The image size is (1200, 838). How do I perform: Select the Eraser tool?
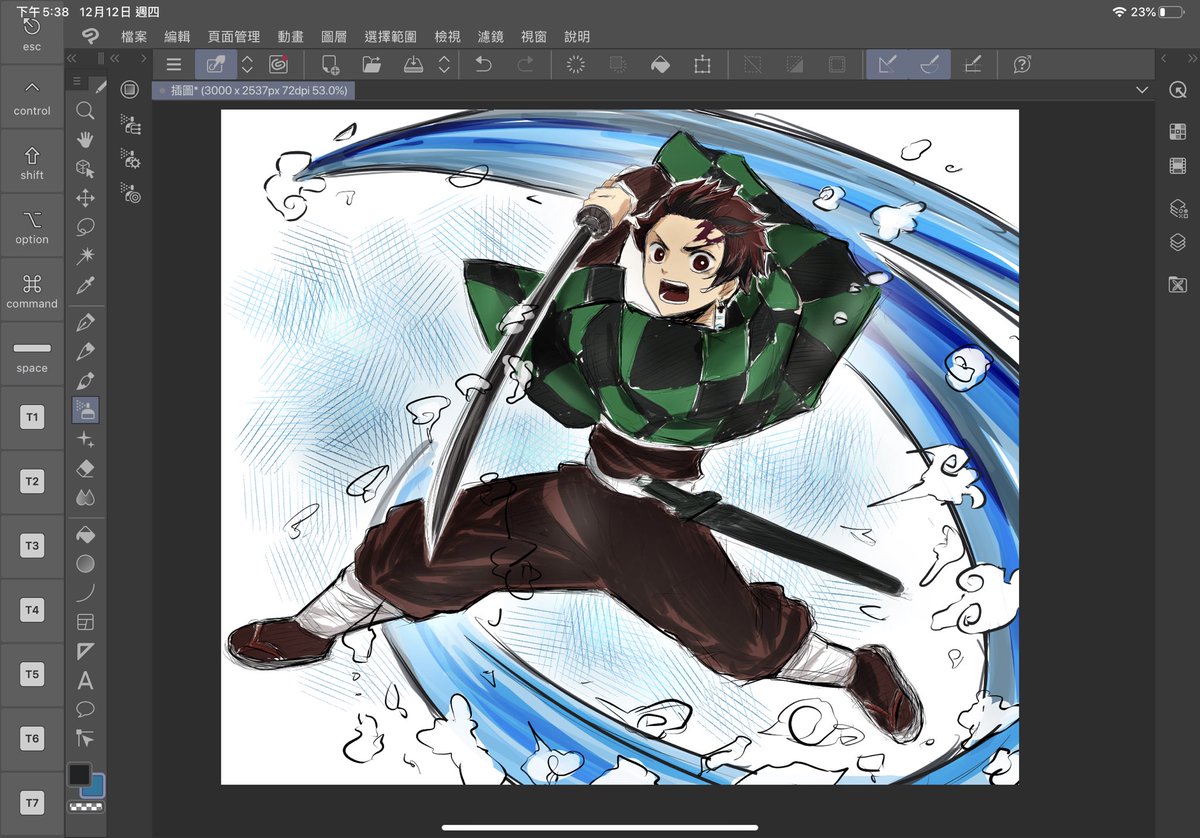tap(86, 468)
